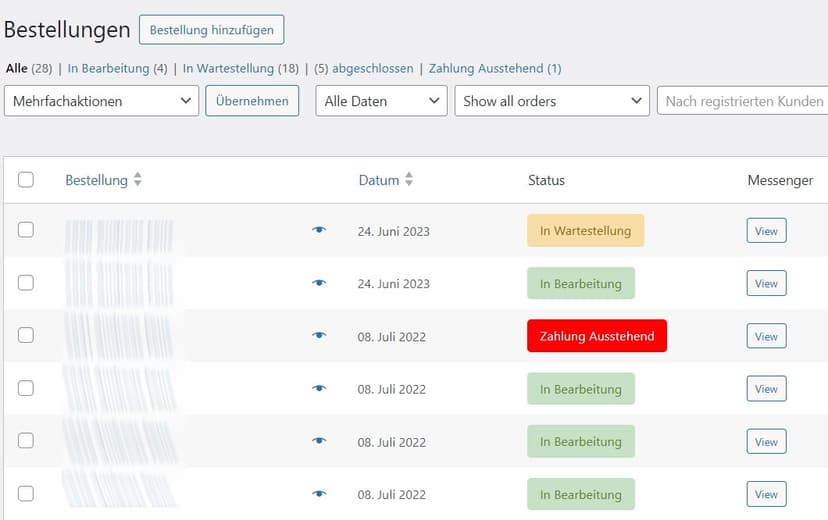Click date 08. Juli 2022 in Zahlung Ausstehend row

[391, 337]
